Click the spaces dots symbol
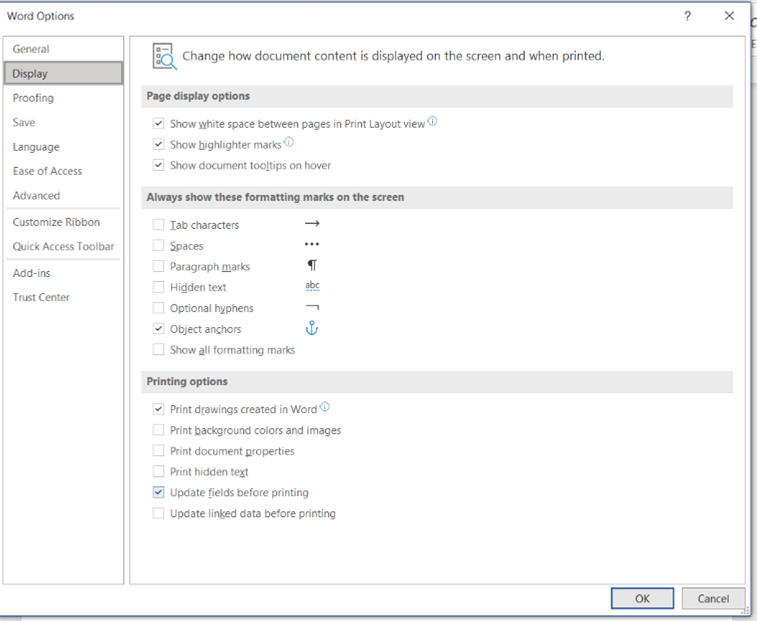 pos(312,244)
